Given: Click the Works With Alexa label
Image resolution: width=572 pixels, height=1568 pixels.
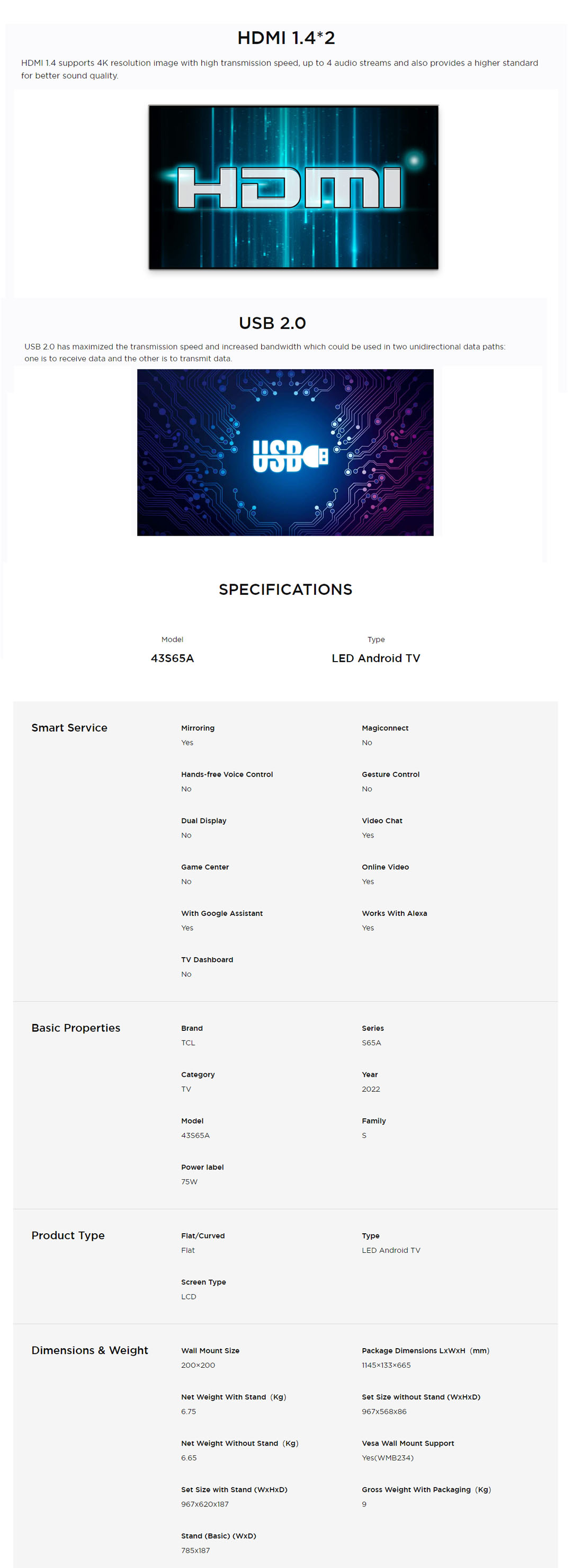Looking at the screenshot, I should tap(395, 913).
